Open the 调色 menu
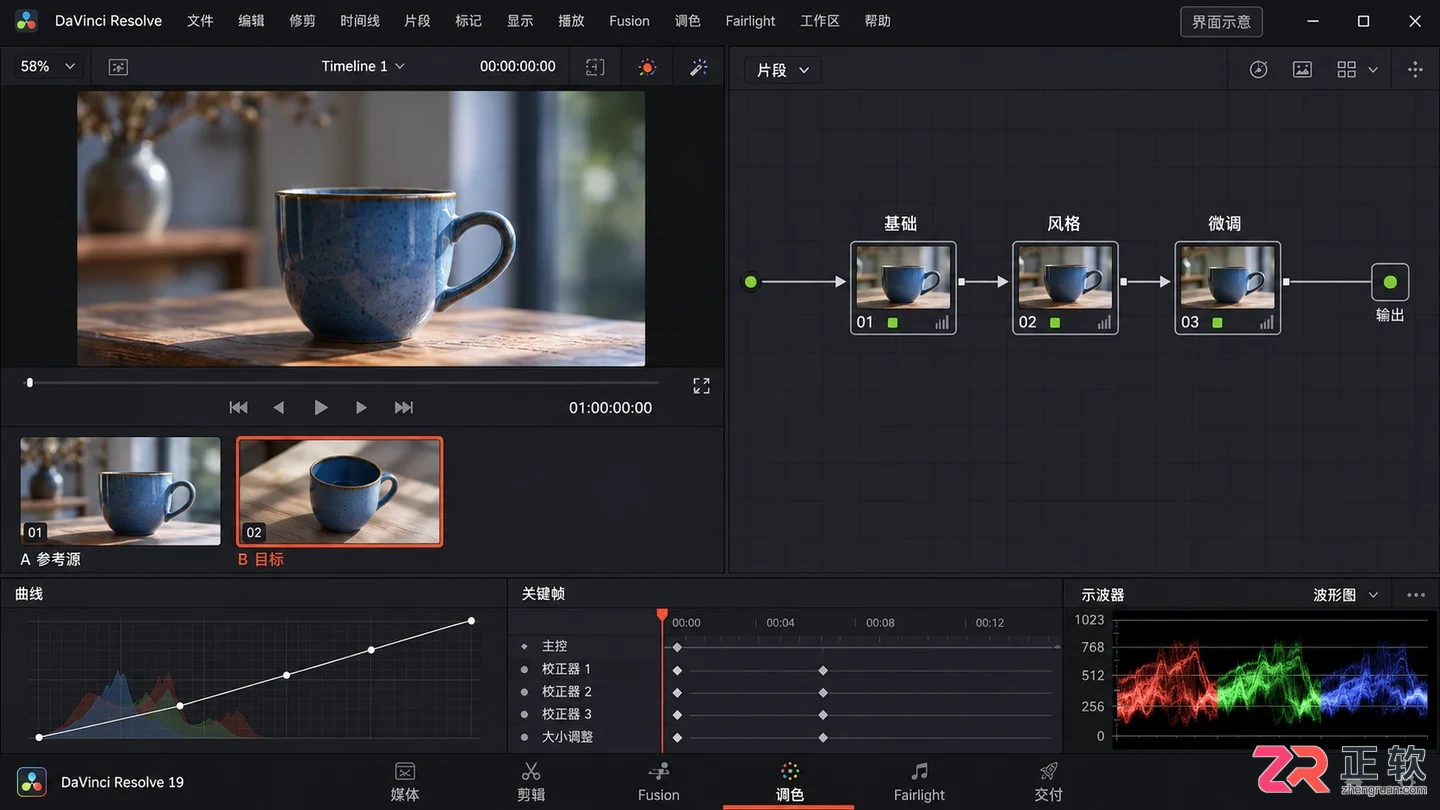The image size is (1440, 810). point(688,21)
